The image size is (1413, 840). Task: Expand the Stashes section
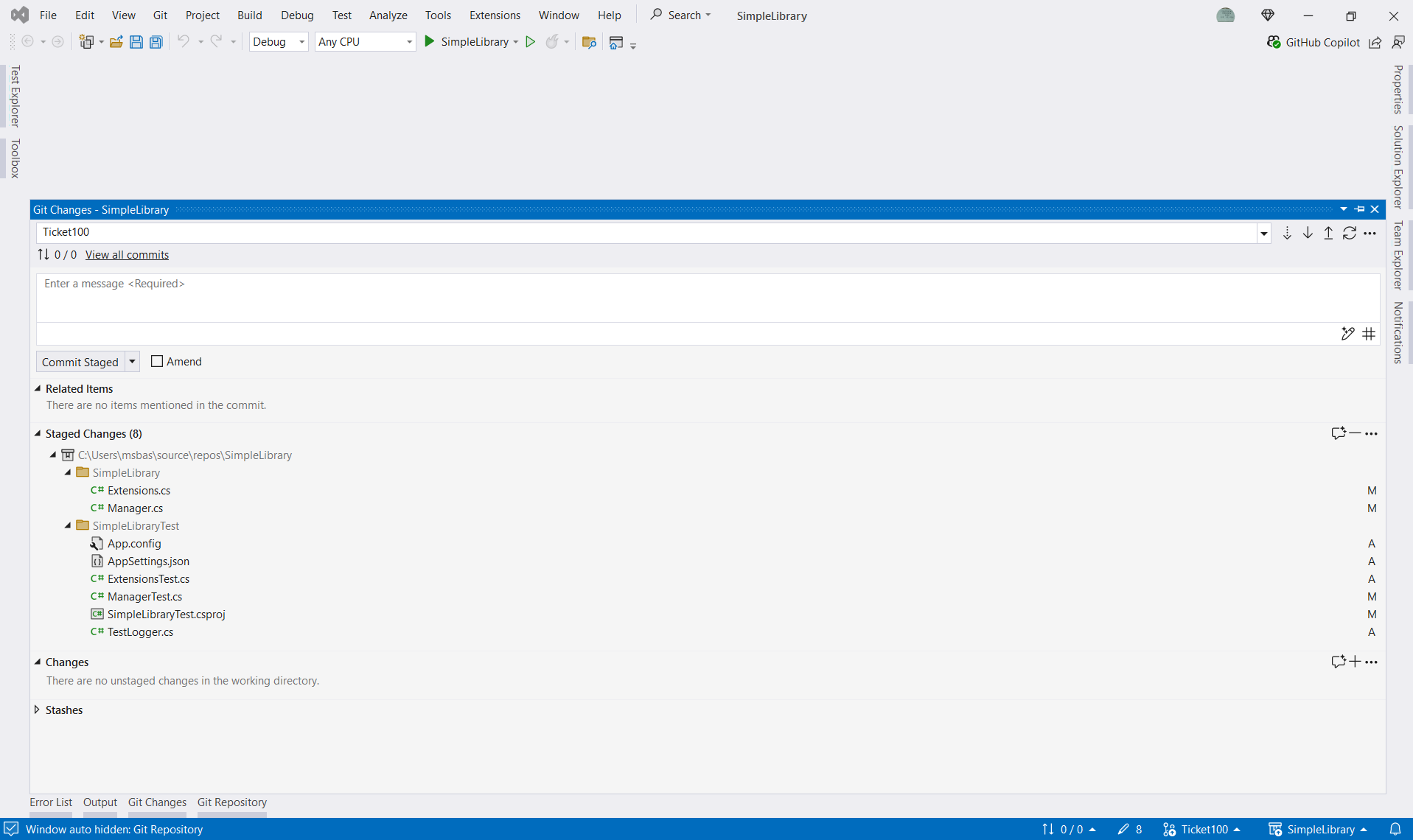coord(38,710)
